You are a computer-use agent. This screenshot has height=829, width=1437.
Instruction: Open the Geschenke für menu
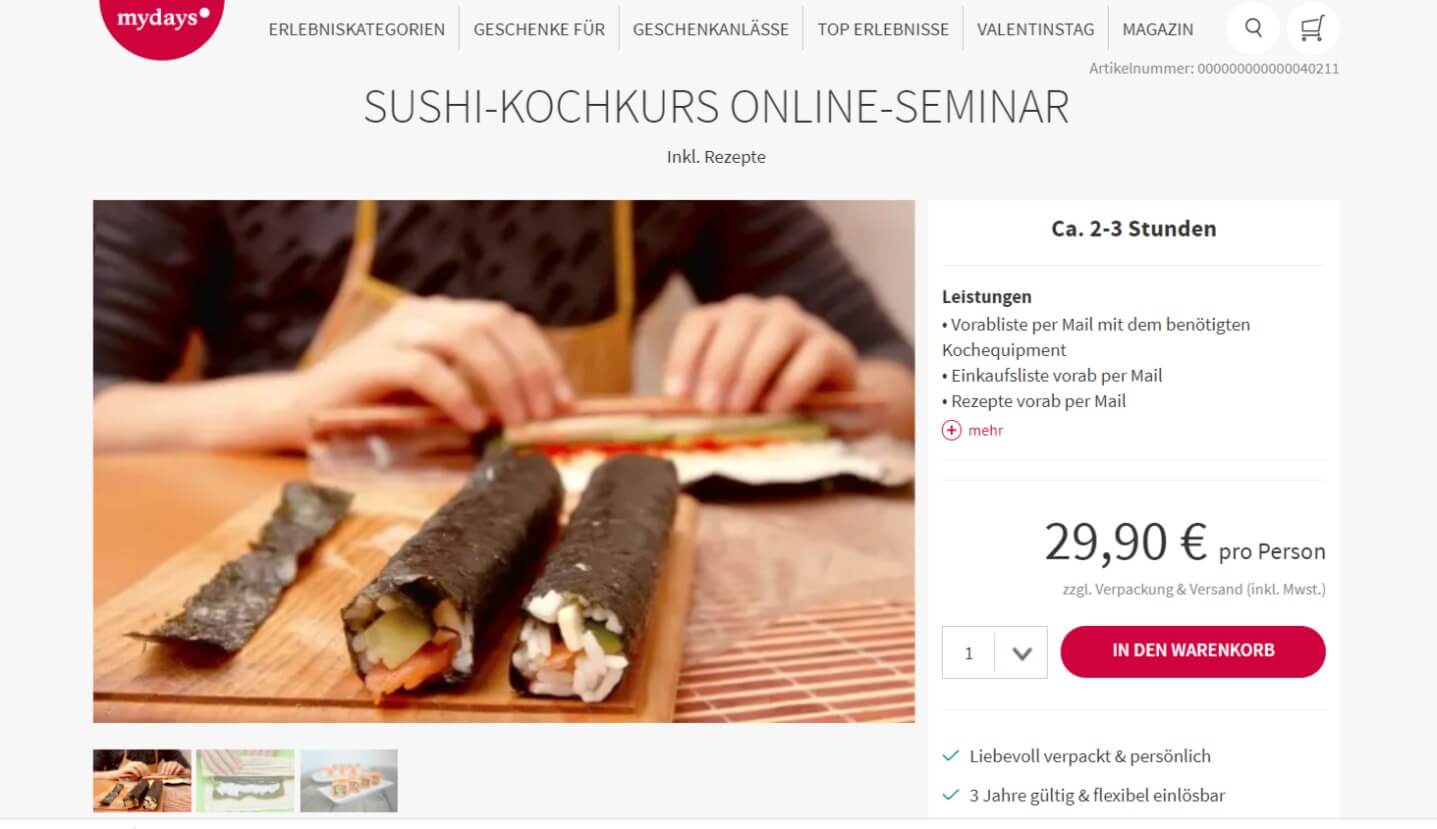(539, 29)
